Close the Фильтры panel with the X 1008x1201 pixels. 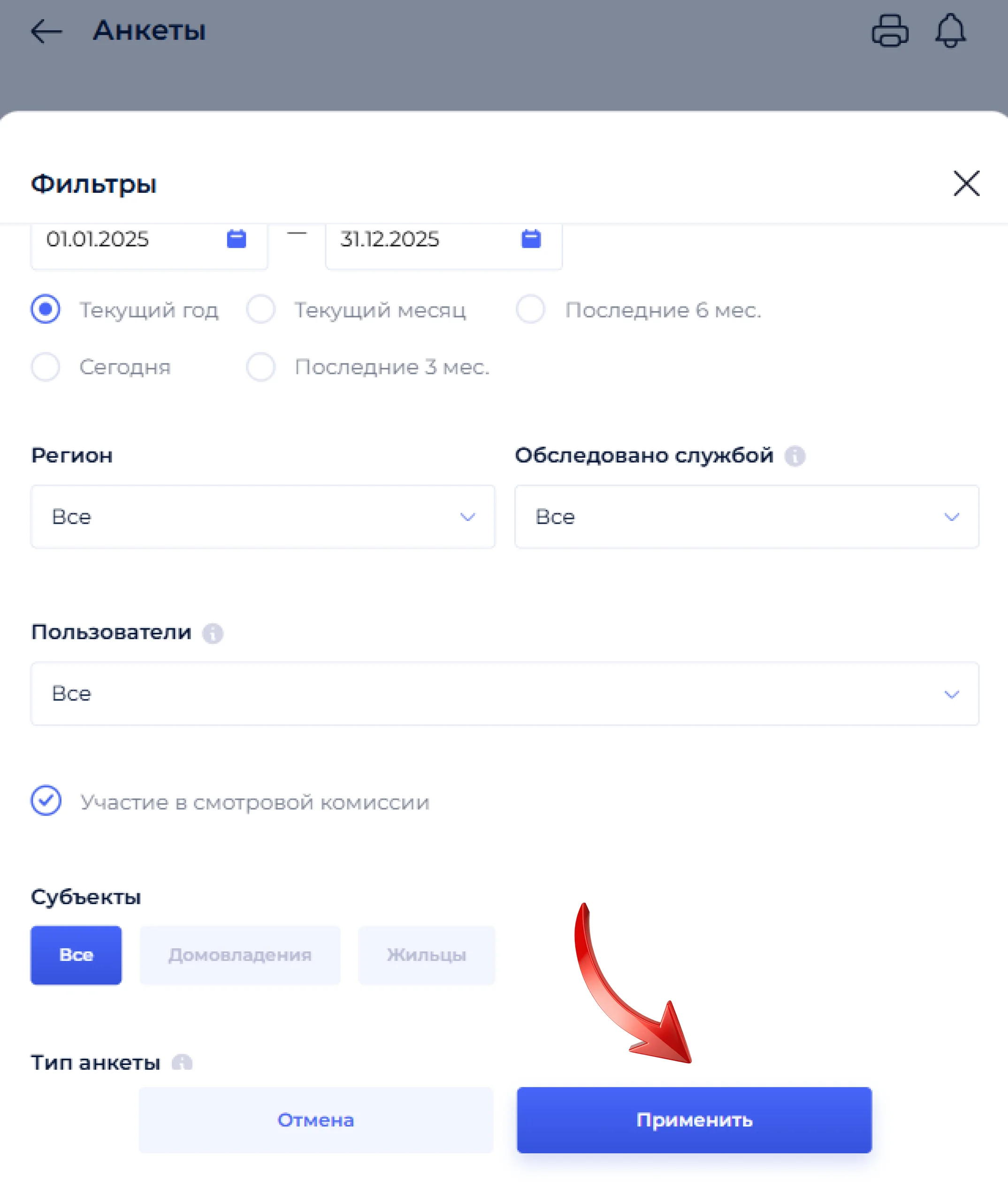click(x=966, y=183)
